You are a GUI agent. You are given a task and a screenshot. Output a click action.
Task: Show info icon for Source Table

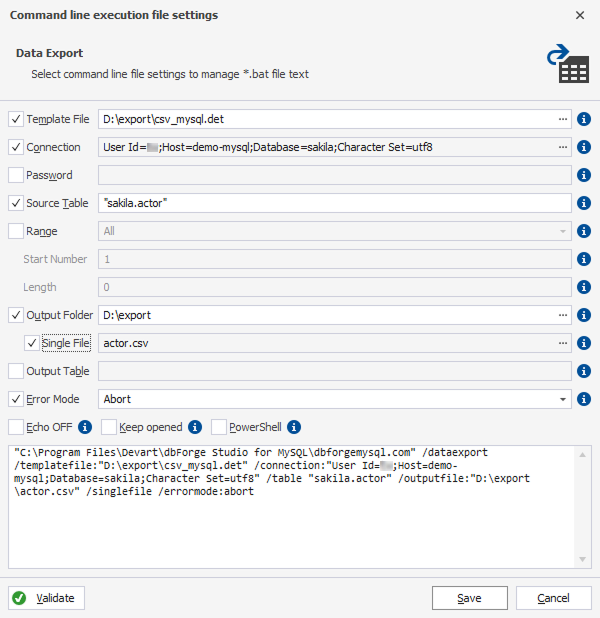(584, 203)
